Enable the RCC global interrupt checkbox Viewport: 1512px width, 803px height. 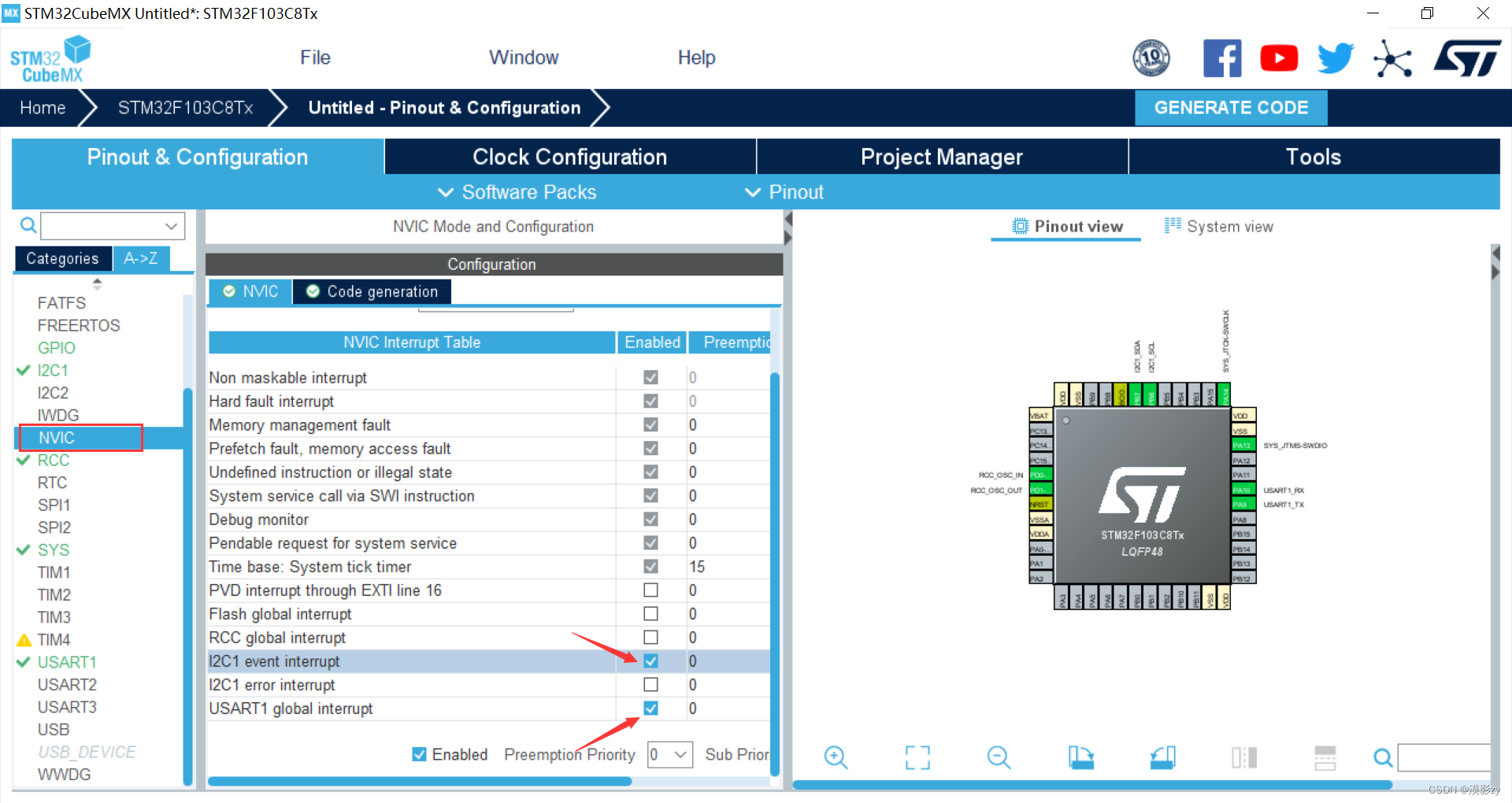[x=650, y=637]
